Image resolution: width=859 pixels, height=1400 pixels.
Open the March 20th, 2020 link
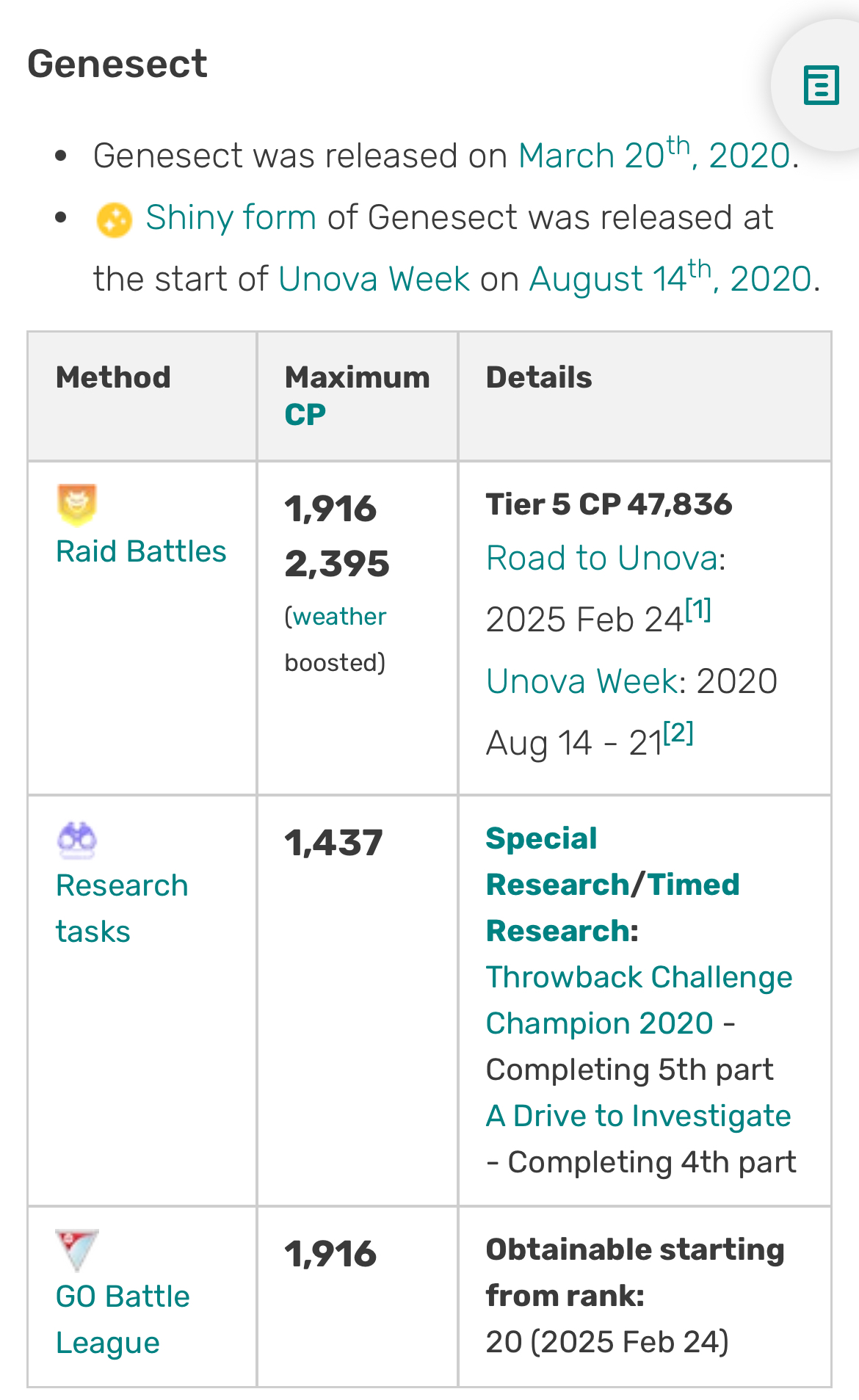click(653, 155)
